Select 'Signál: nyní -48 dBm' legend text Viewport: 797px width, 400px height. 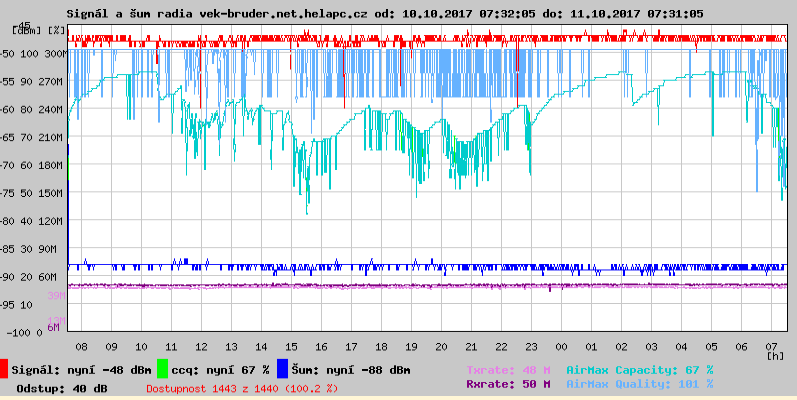coord(81,370)
